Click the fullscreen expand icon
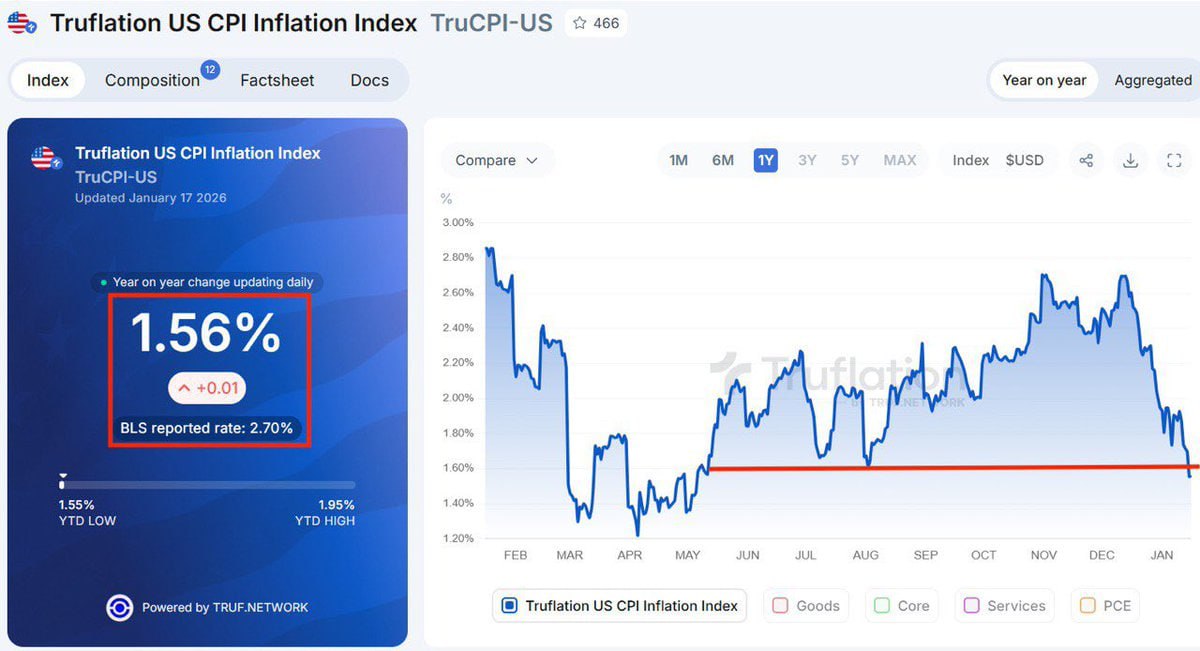 [1174, 160]
